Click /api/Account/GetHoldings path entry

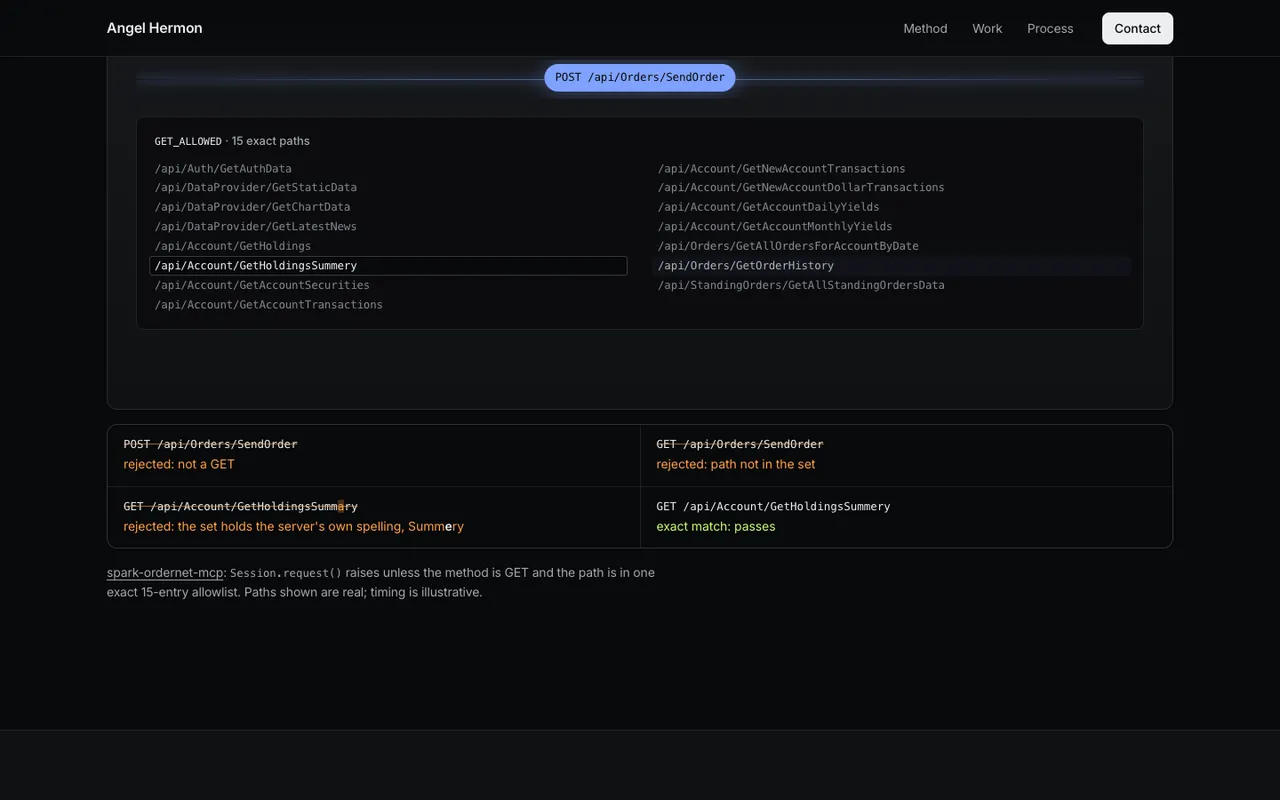232,246
